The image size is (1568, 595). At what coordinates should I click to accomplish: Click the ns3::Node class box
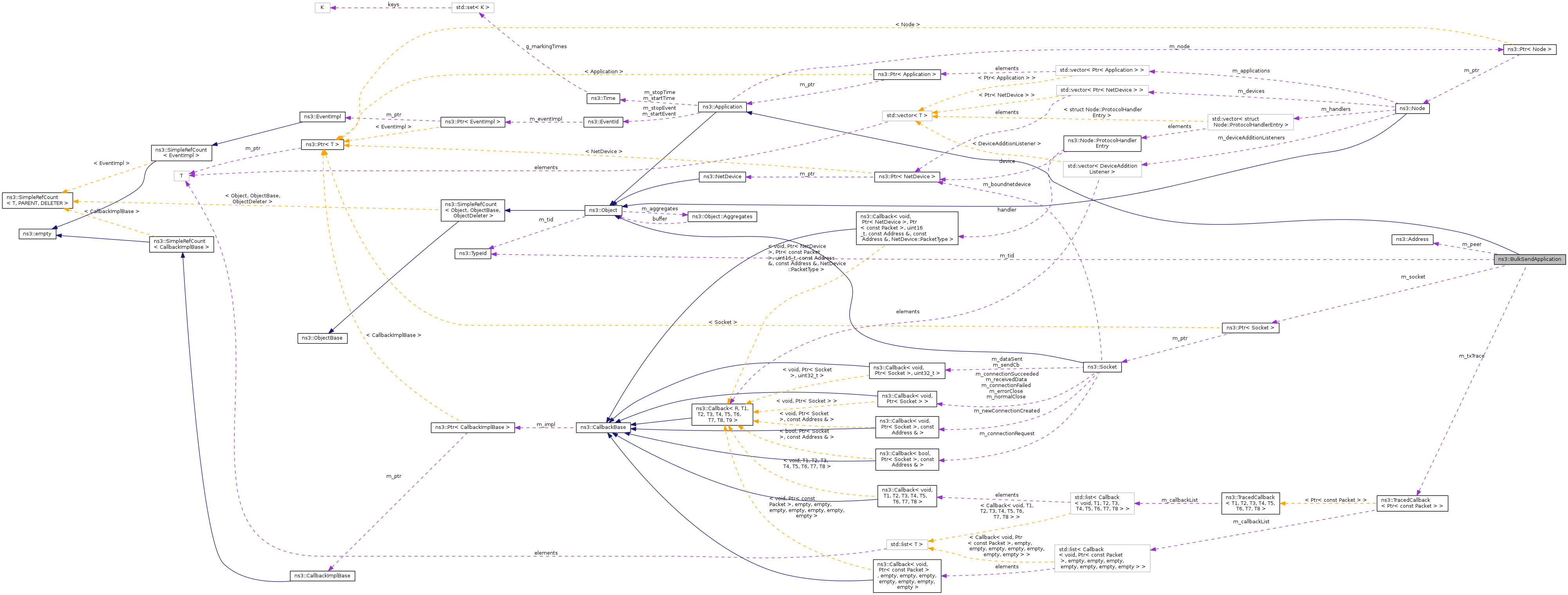coord(1412,109)
